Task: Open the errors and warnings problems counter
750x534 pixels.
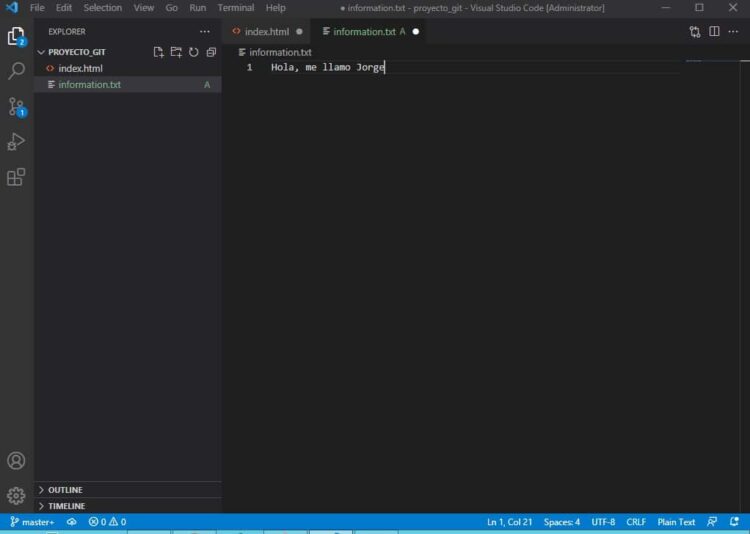Action: coord(108,522)
